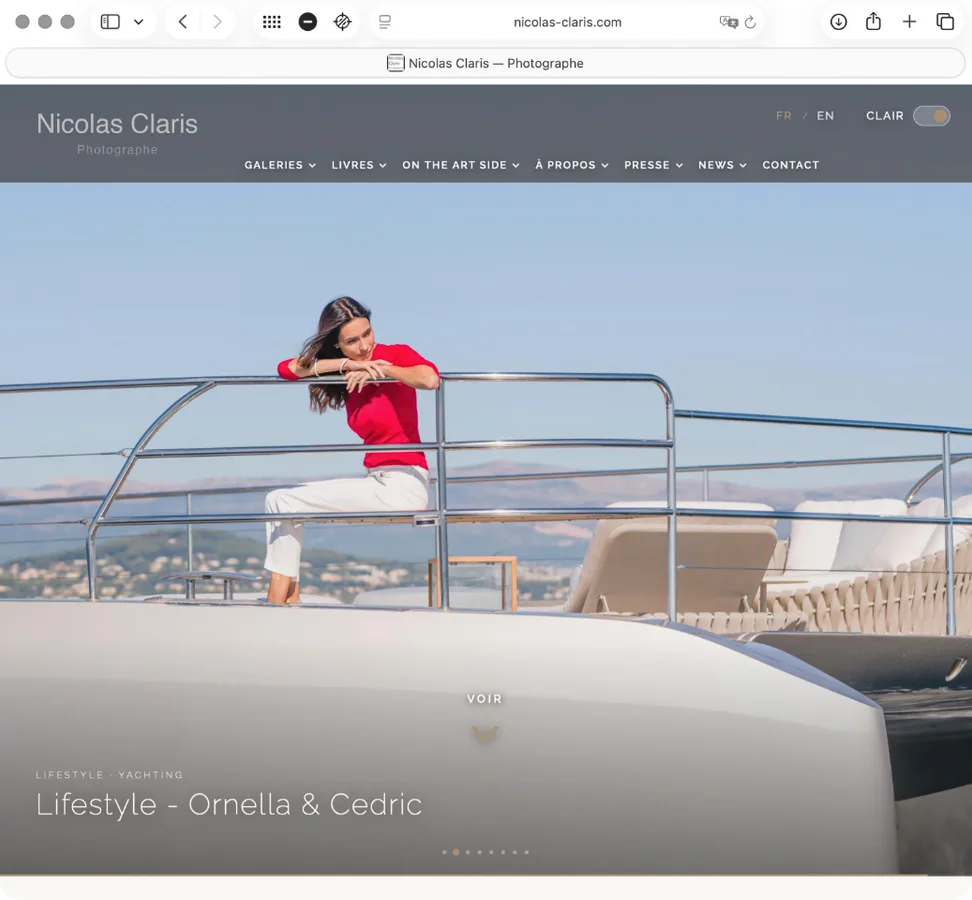972x900 pixels.
Task: Expand the PRESSE menu
Action: tap(653, 165)
